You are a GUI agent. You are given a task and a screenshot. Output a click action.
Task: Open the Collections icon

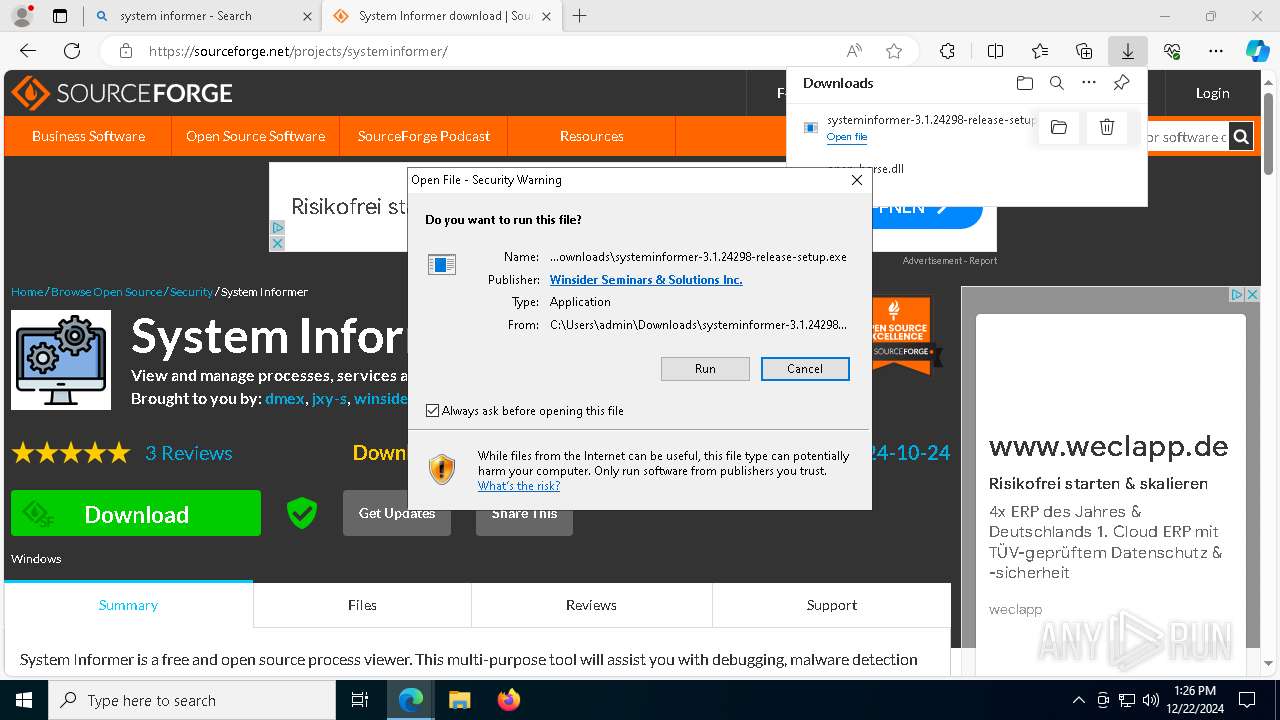click(1084, 51)
